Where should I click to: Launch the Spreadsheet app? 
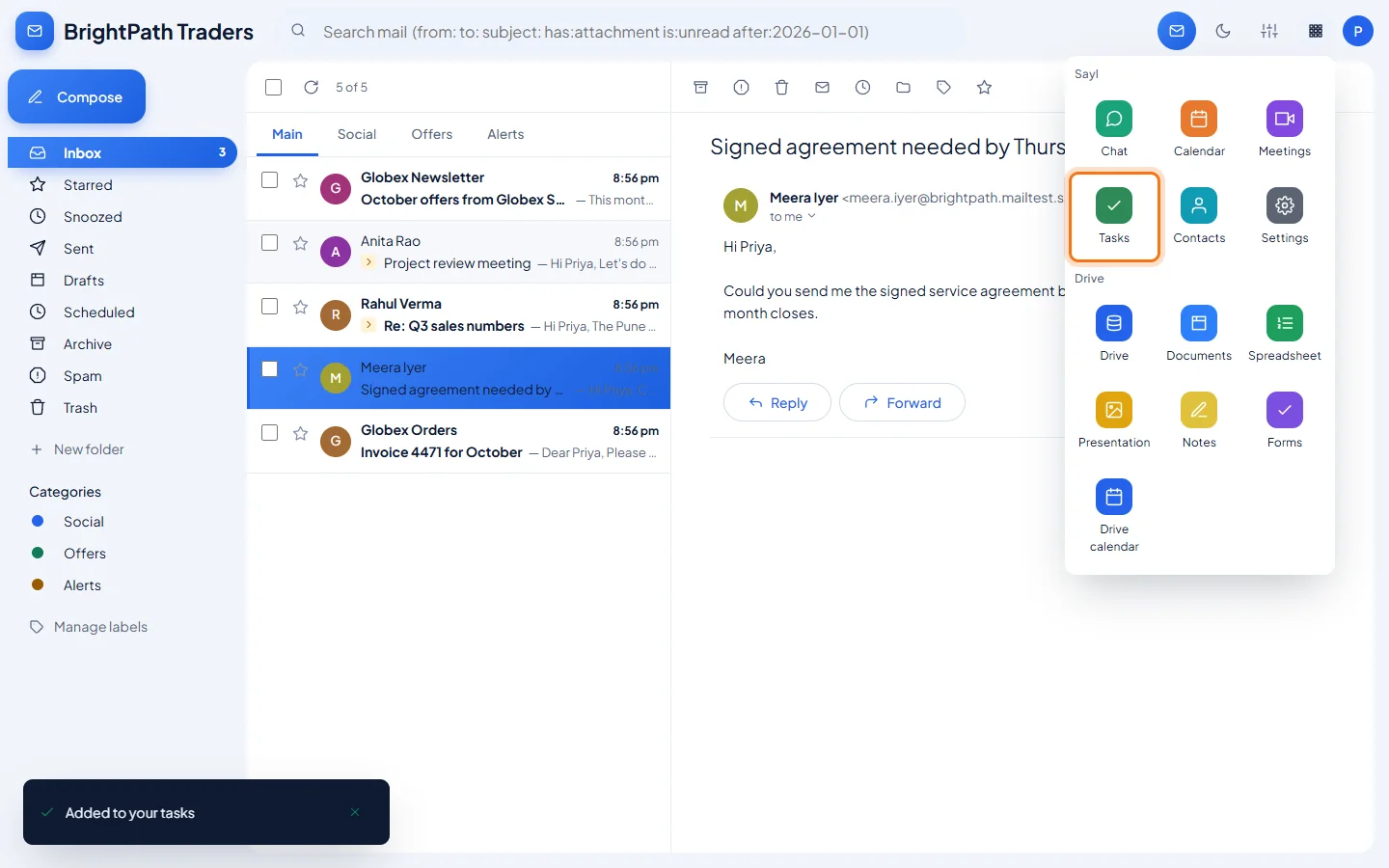point(1285,334)
